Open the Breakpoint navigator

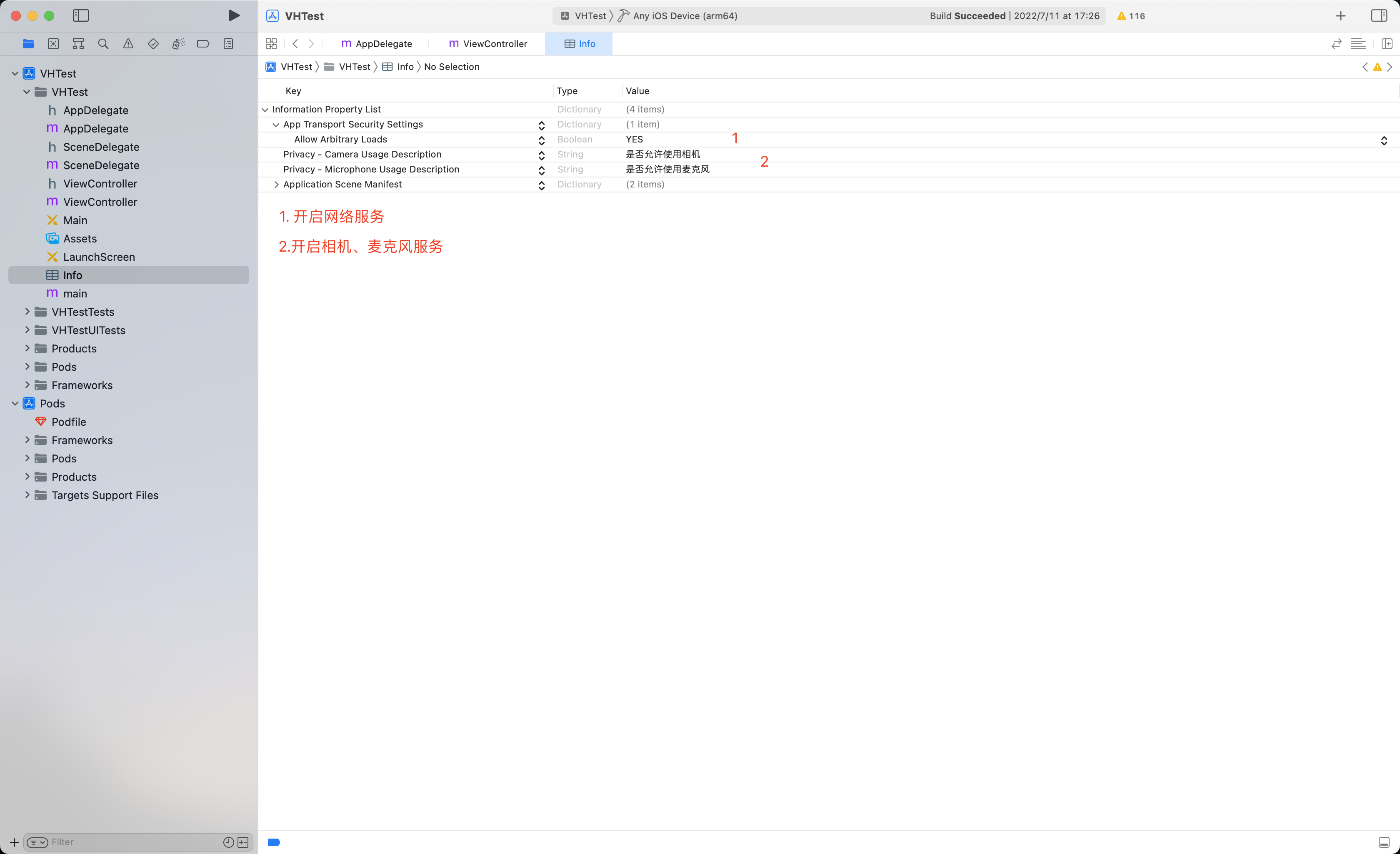(203, 44)
